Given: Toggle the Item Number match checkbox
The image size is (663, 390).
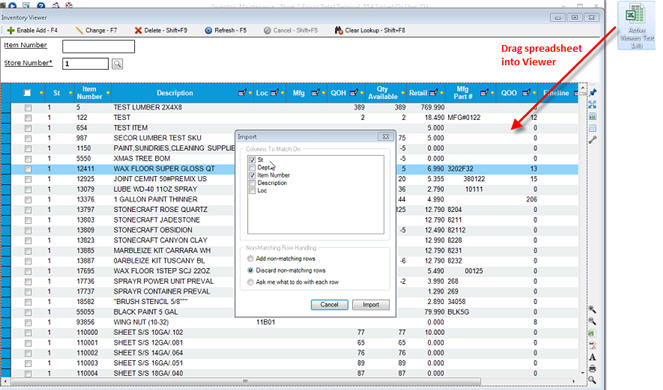Looking at the screenshot, I should (x=252, y=175).
